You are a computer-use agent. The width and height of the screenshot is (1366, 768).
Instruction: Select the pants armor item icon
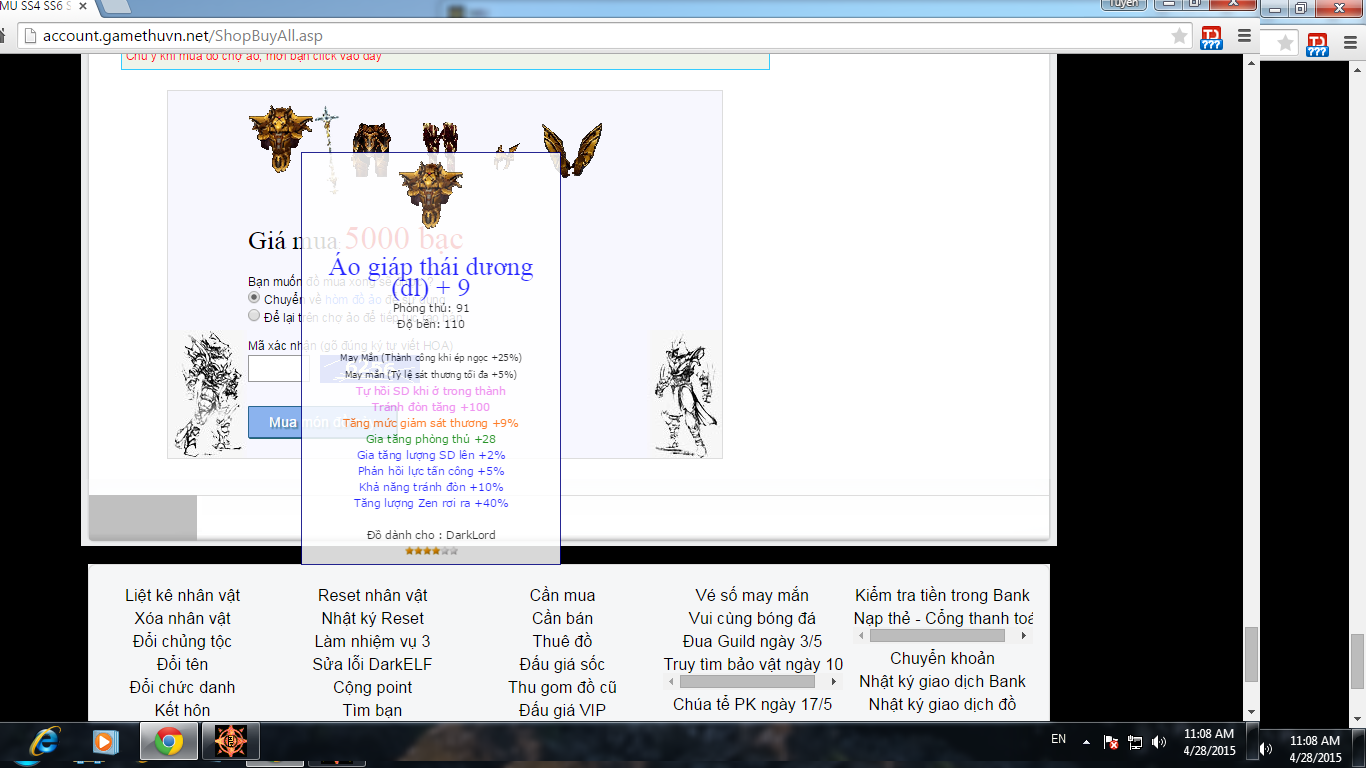click(371, 150)
